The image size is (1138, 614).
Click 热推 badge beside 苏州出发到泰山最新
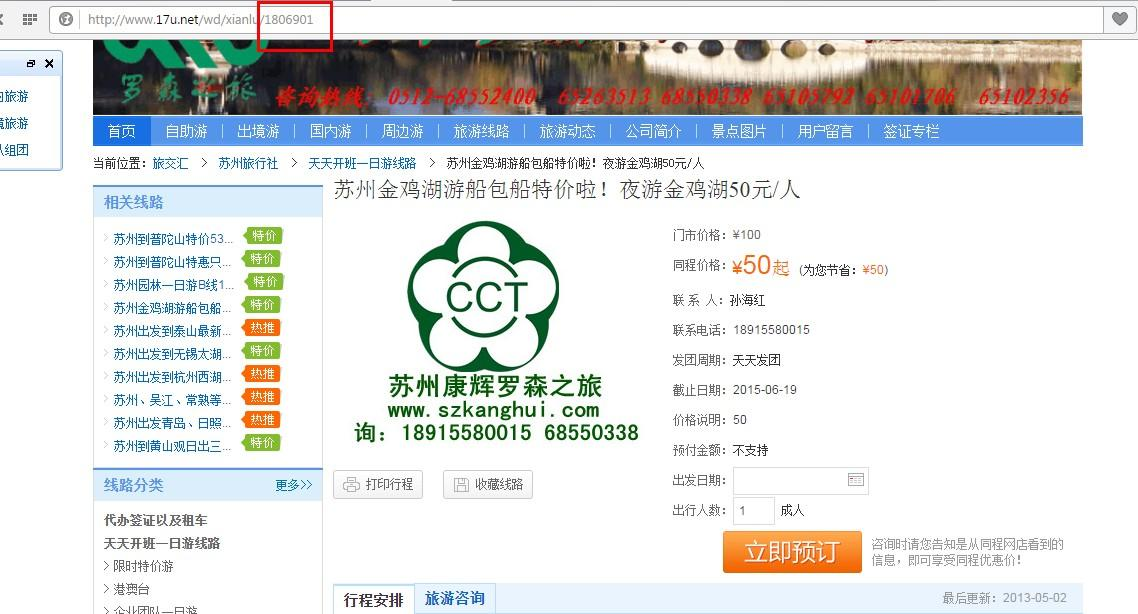click(262, 328)
